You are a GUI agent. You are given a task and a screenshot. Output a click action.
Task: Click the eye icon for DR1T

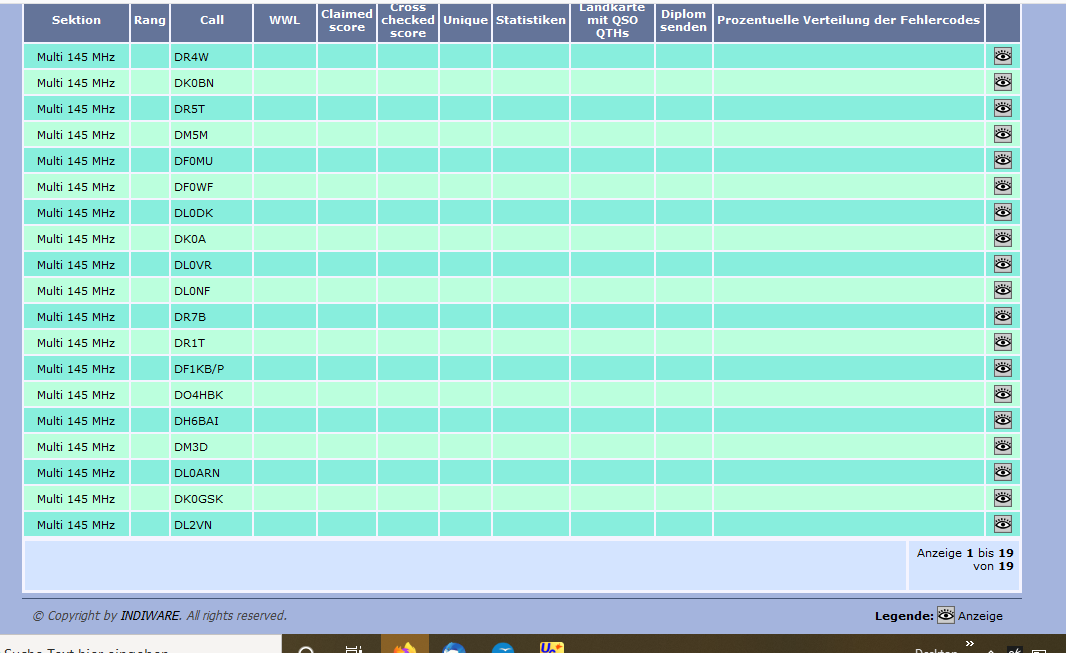click(x=1003, y=342)
